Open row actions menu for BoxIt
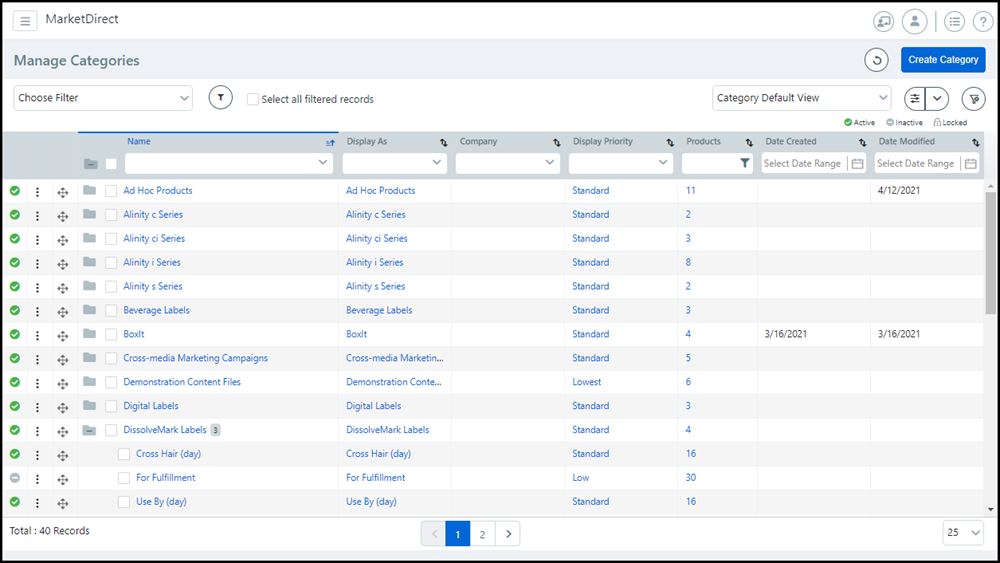The width and height of the screenshot is (1000, 563). tap(37, 335)
